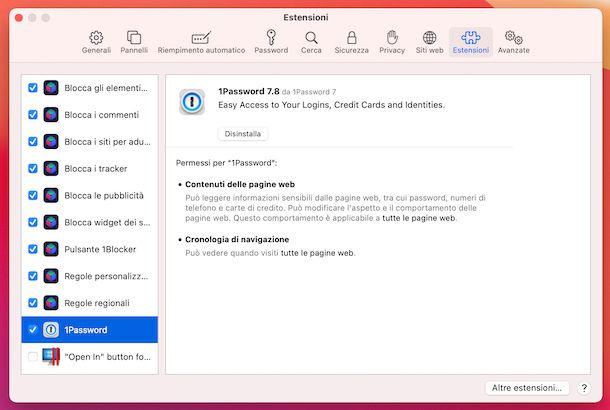Uncheck the Blocca i commenti extension
610x410 pixels.
pos(33,115)
